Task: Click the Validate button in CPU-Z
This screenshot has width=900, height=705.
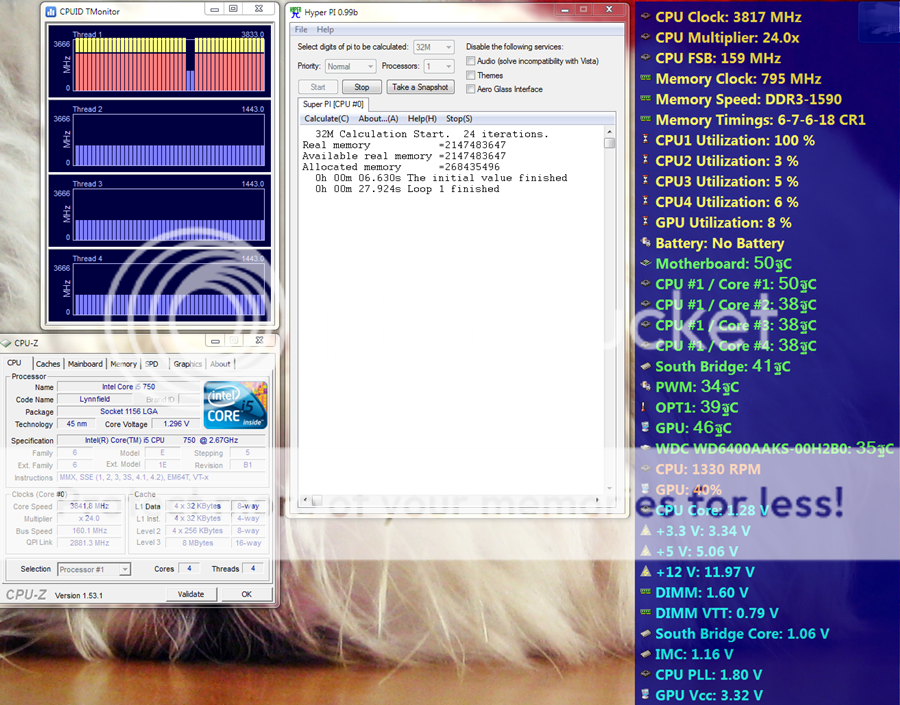Action: click(x=190, y=594)
